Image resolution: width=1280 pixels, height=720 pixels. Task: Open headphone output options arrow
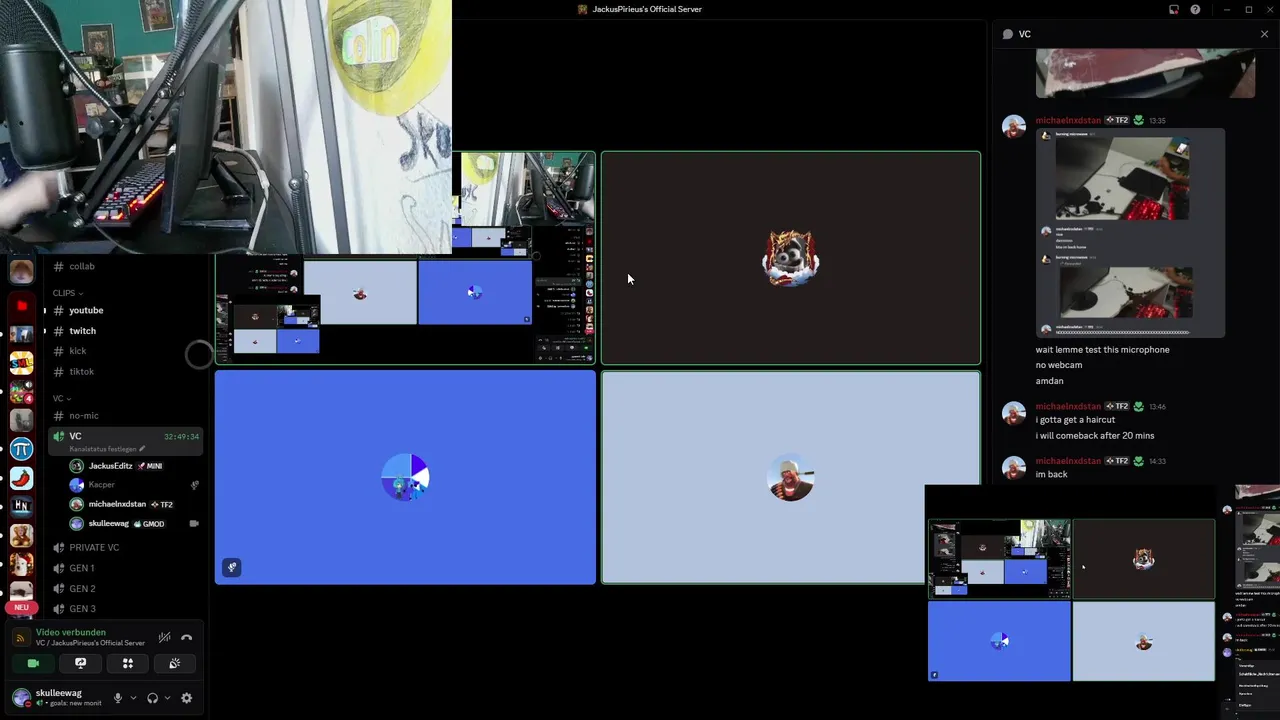click(167, 698)
